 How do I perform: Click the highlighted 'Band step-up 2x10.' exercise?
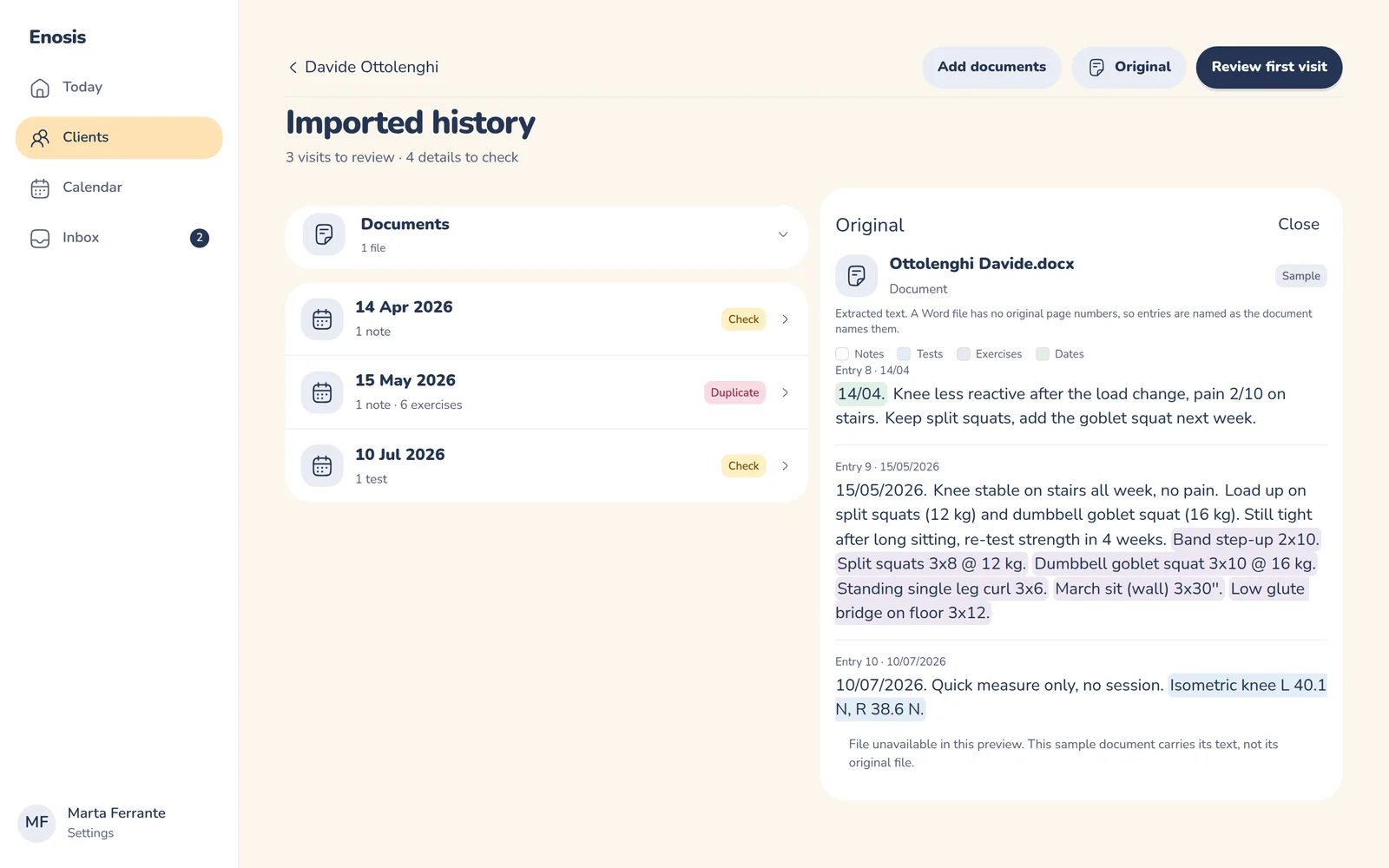click(x=1246, y=540)
